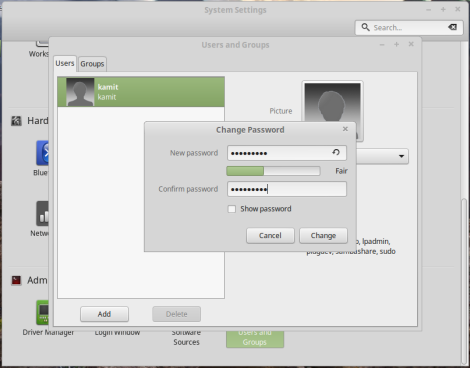Image resolution: width=470 pixels, height=368 pixels.
Task: Minimize the Users and Groups window
Action: coord(382,44)
